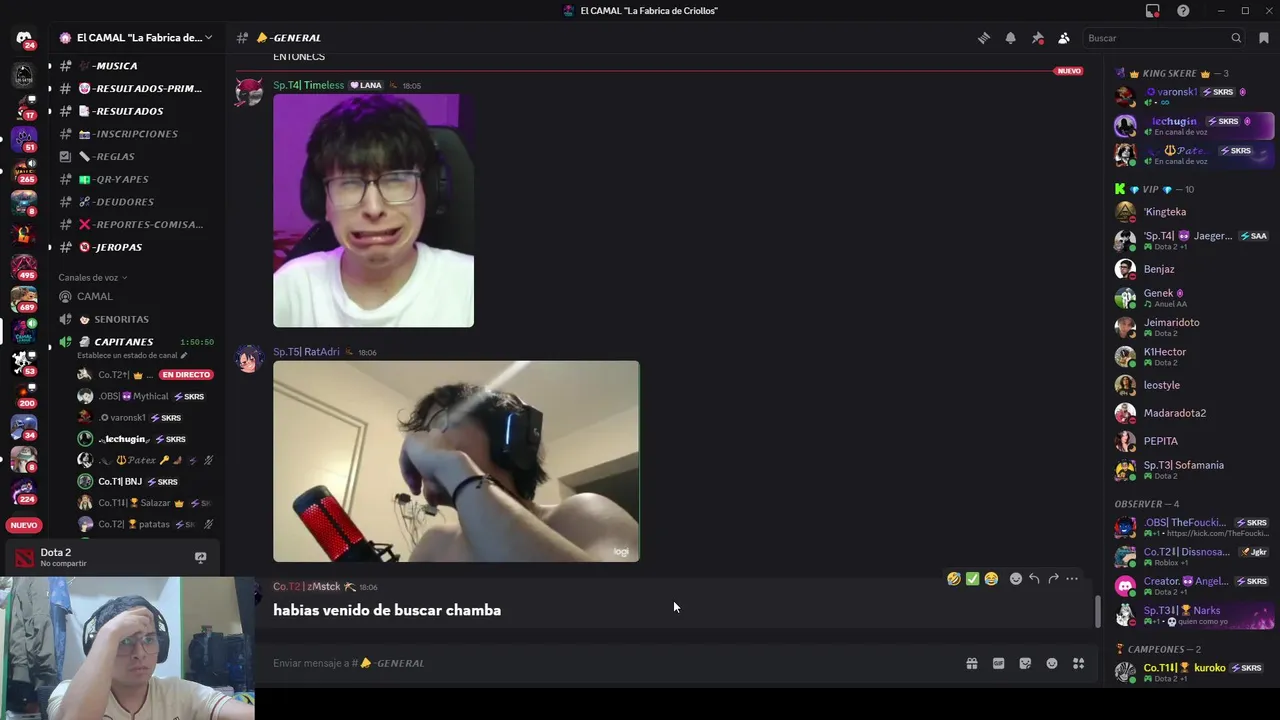The width and height of the screenshot is (1280, 720).
Task: Open the threads icon in channel header
Action: pyautogui.click(x=984, y=38)
